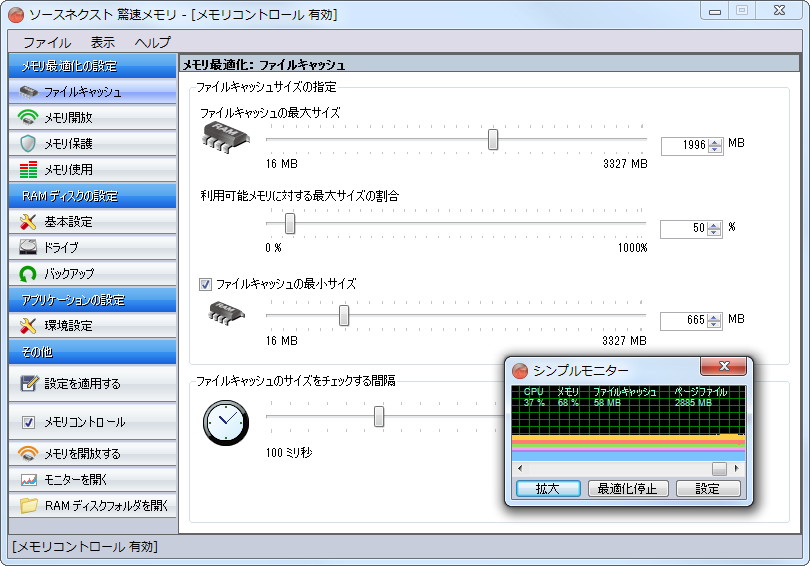Viewport: 810px width, 566px height.
Task: Click the check interval slider thumb
Action: click(379, 416)
